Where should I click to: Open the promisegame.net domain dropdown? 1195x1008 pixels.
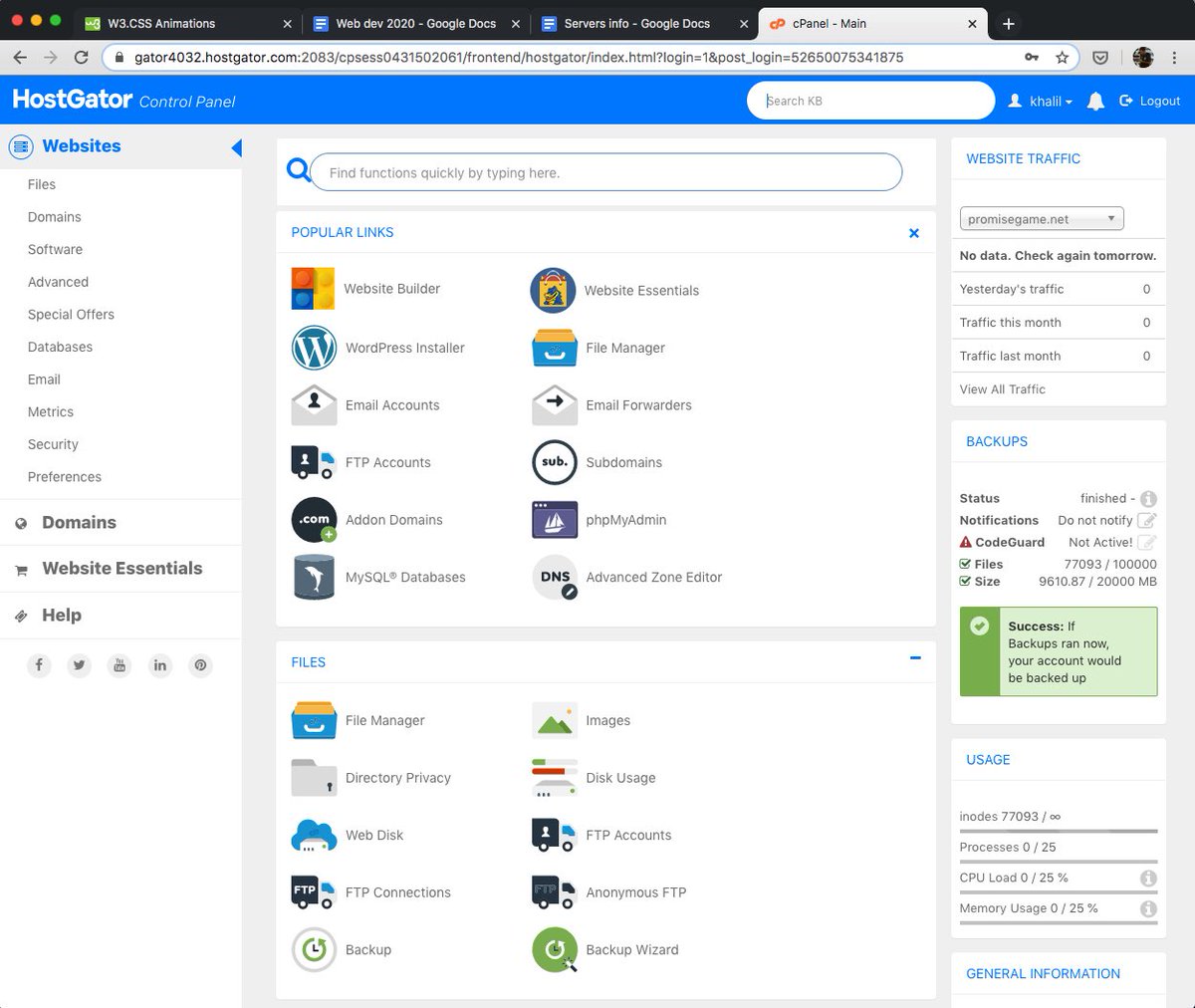coord(1042,219)
